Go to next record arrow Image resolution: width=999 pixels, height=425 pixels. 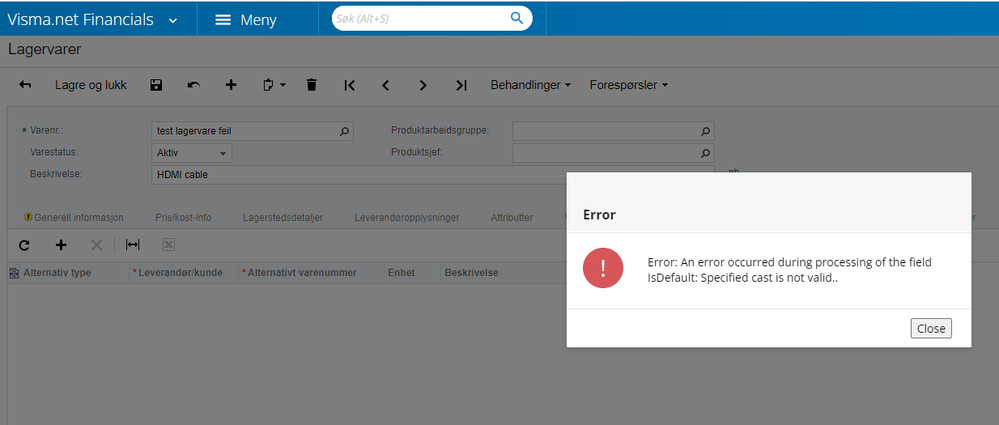tap(423, 85)
